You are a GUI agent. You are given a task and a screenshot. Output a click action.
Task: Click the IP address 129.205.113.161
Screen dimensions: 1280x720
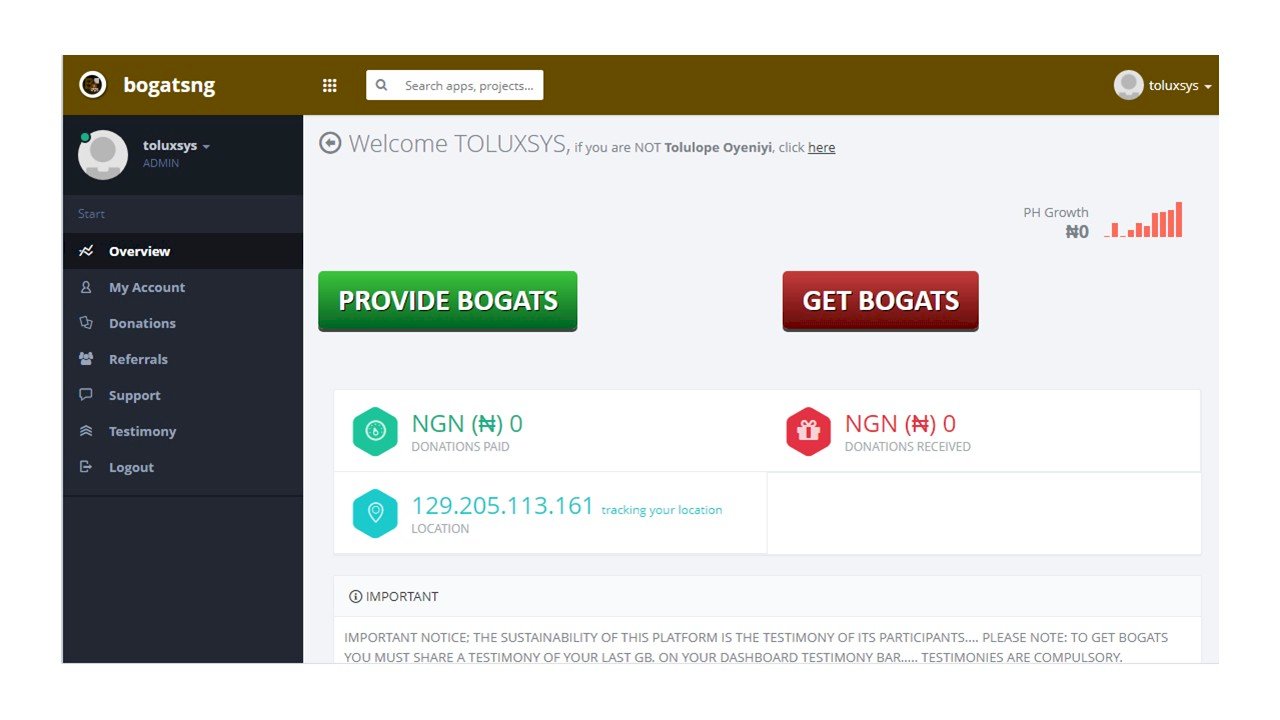pos(503,506)
